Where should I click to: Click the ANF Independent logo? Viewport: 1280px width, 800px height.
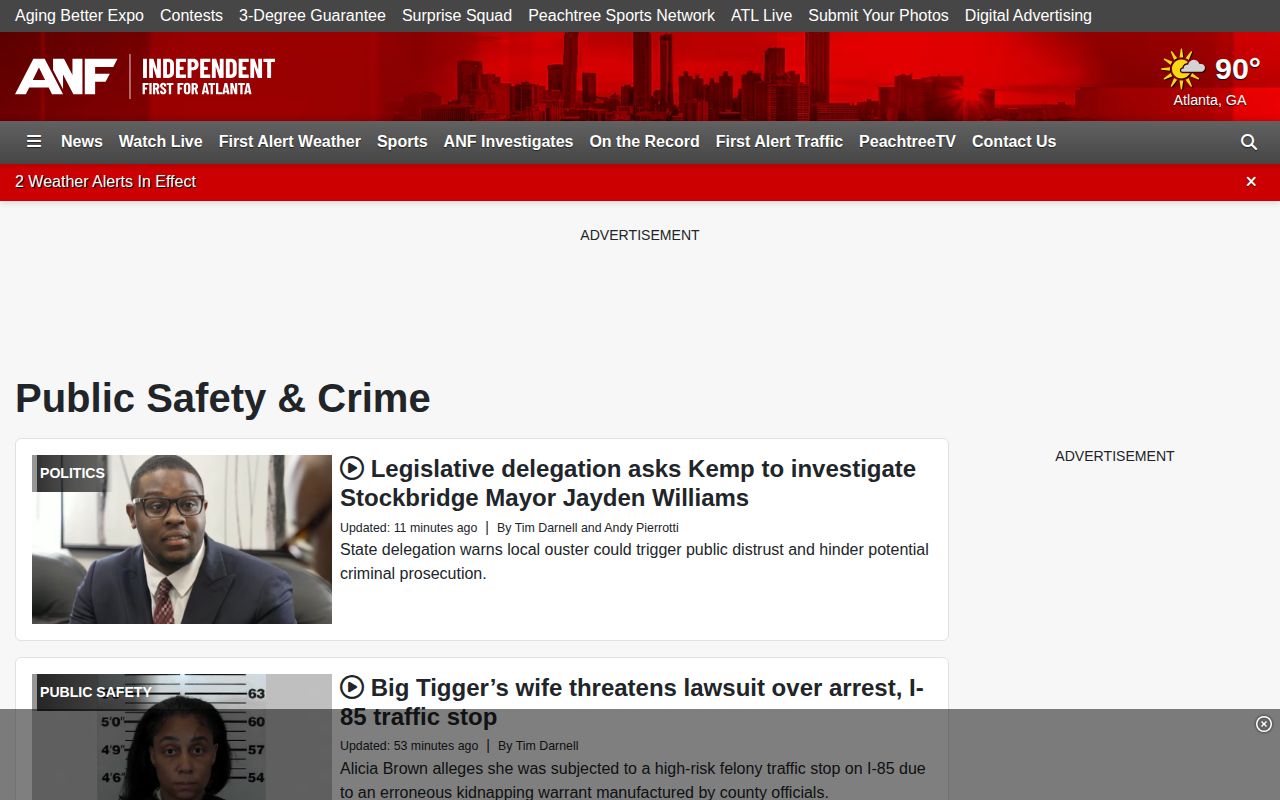tap(145, 77)
